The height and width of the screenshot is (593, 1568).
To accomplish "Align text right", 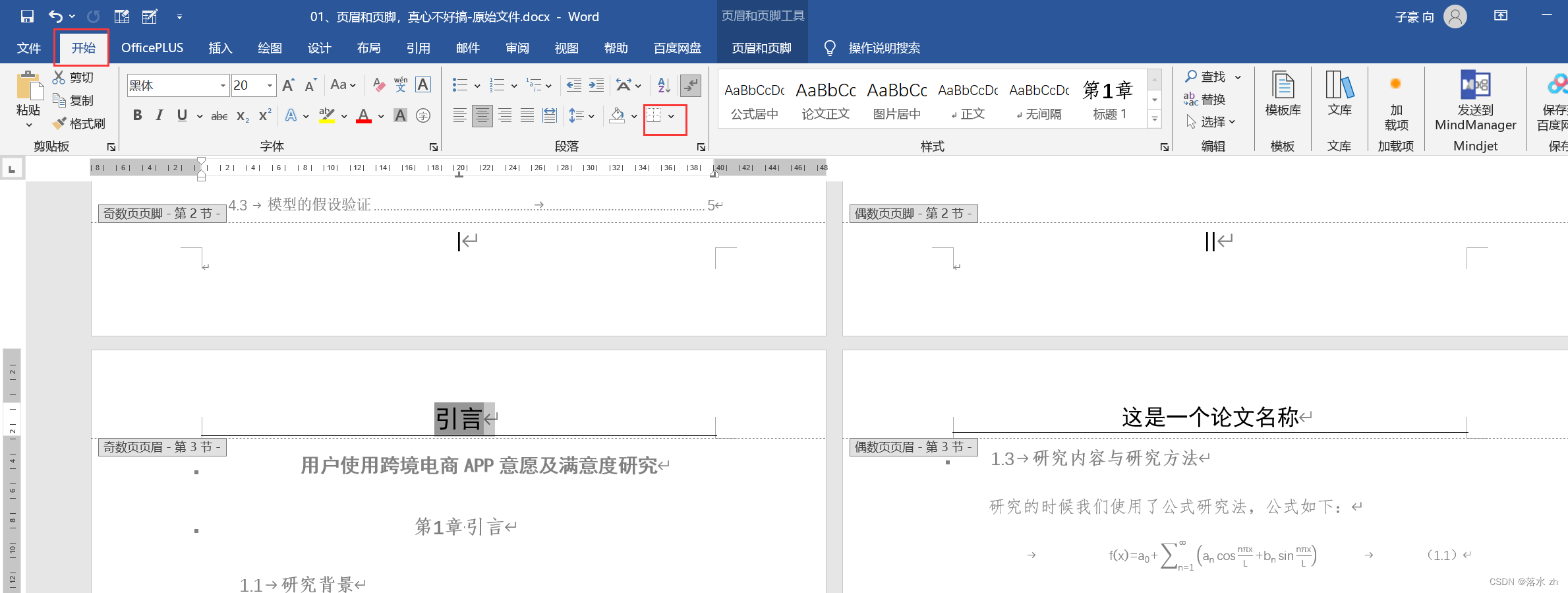I will [505, 115].
